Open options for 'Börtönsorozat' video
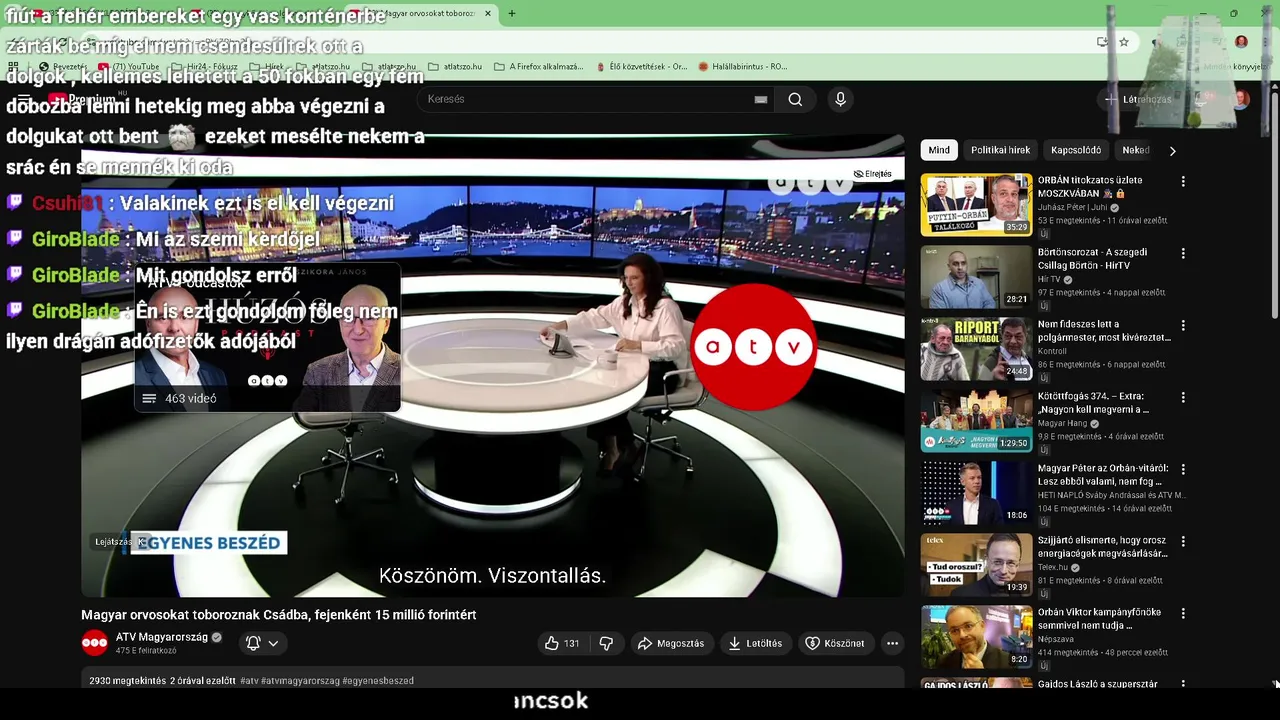The height and width of the screenshot is (720, 1280). point(1183,254)
